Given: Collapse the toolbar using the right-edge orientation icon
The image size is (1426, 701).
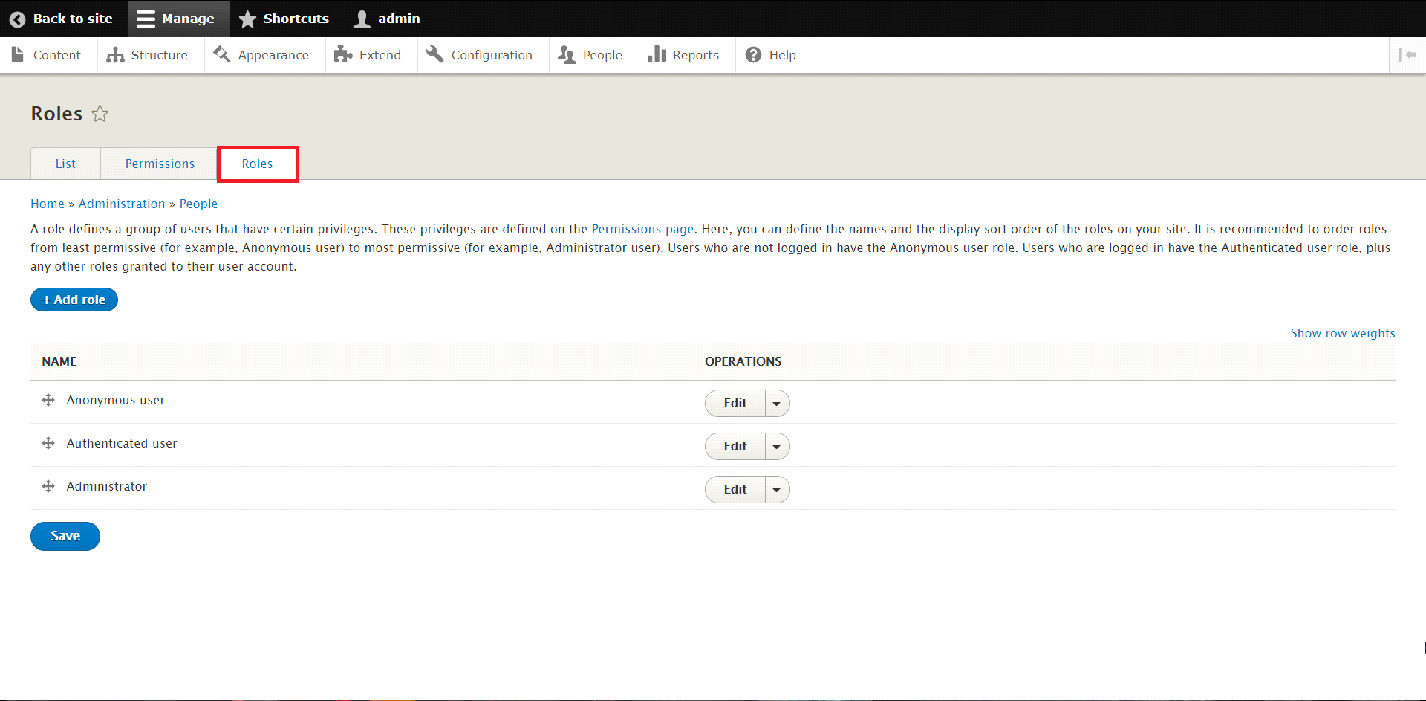Looking at the screenshot, I should (1407, 55).
